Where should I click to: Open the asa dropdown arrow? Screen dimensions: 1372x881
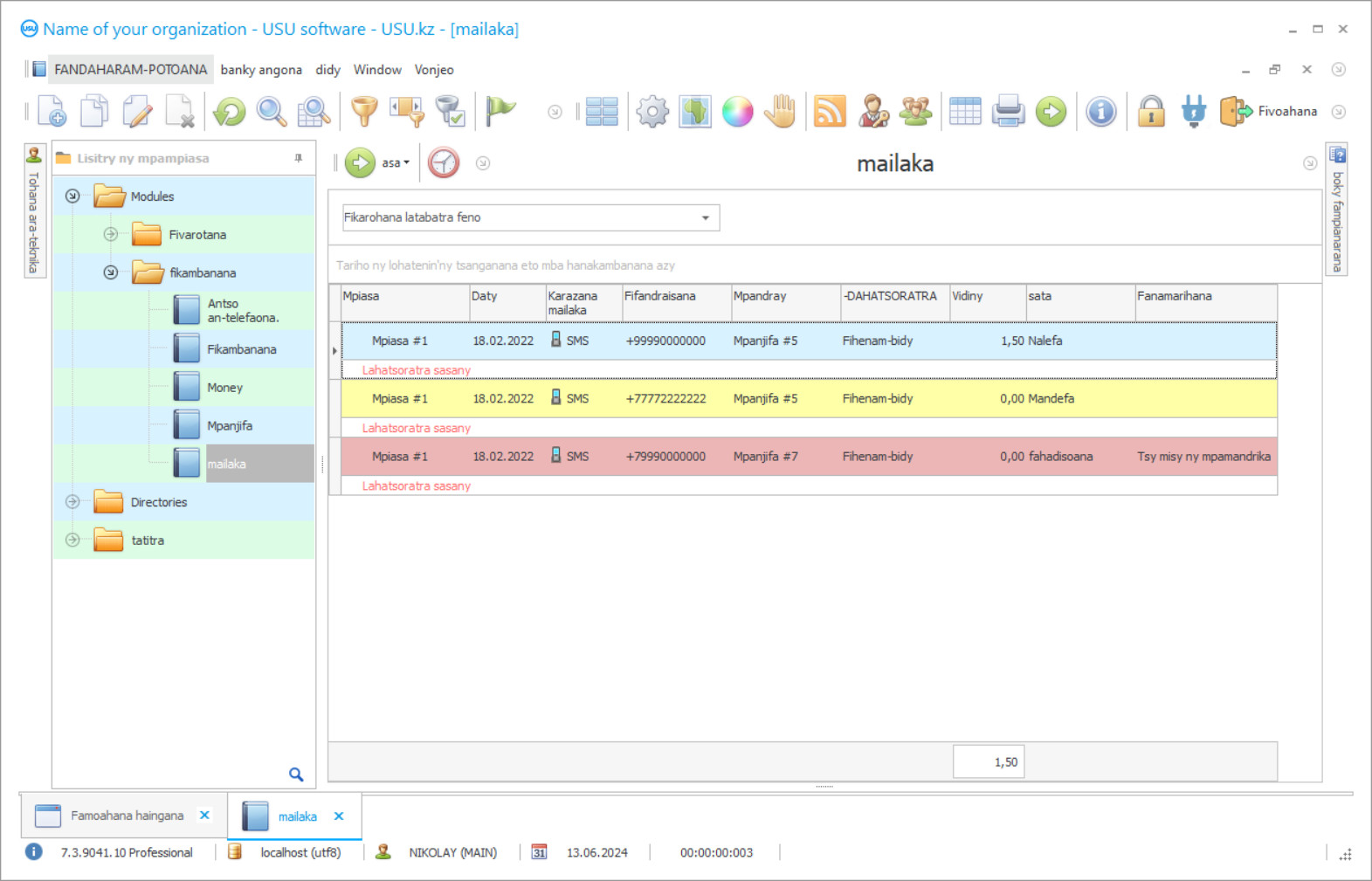pos(406,163)
